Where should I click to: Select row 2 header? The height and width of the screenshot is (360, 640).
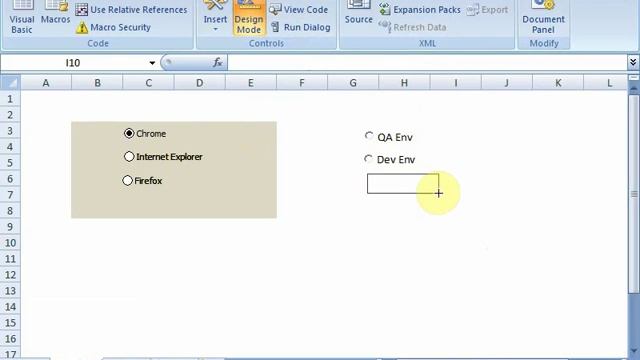tap(10, 115)
